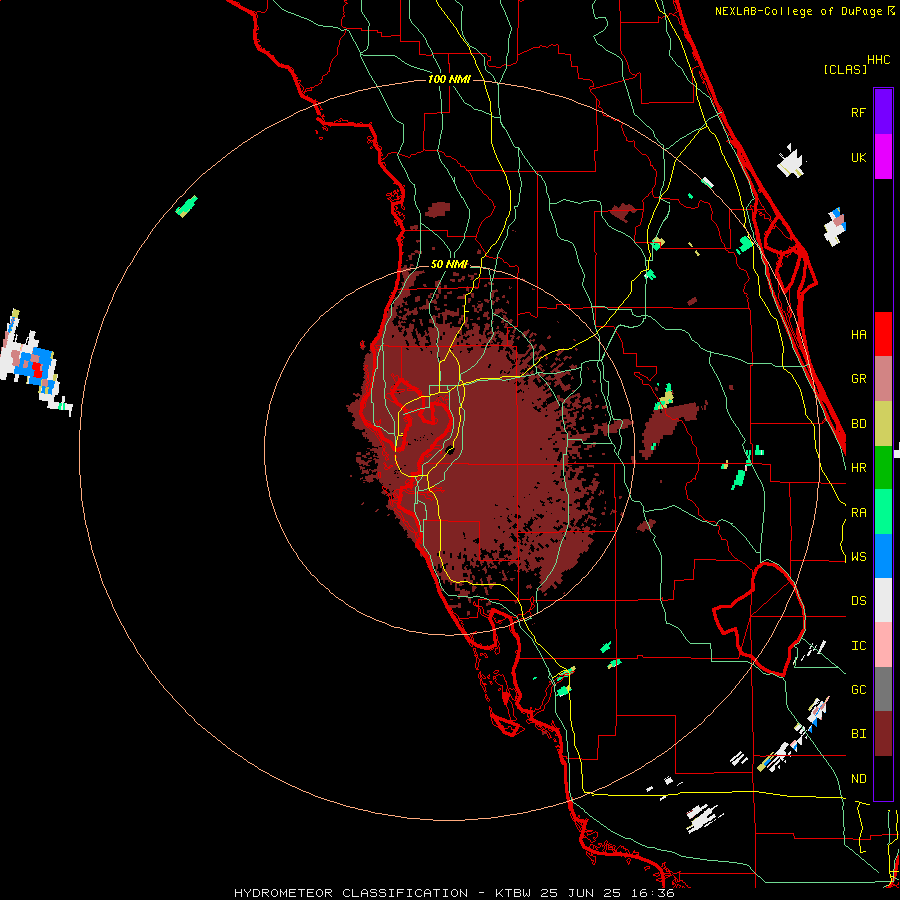Pick the yellow BD big drops swatch

[x=883, y=424]
